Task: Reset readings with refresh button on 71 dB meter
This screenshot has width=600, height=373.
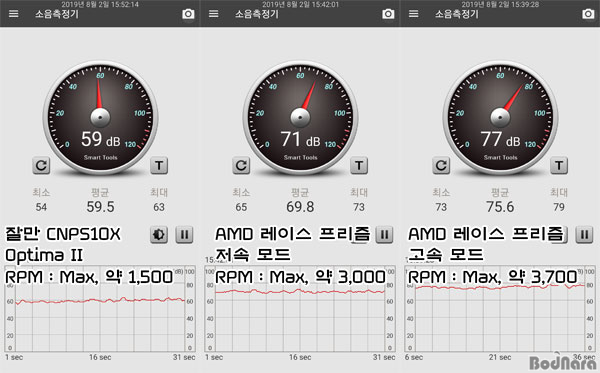Action: (241, 165)
